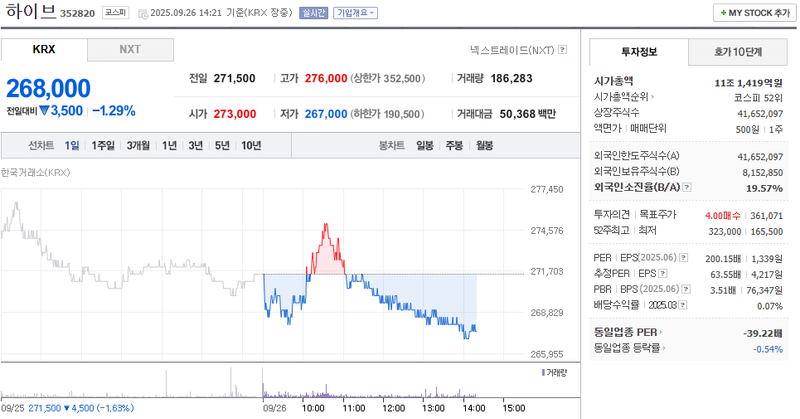The height and width of the screenshot is (419, 800).
Task: Add stock via MY STOCK 추가 button
Action: click(x=755, y=13)
